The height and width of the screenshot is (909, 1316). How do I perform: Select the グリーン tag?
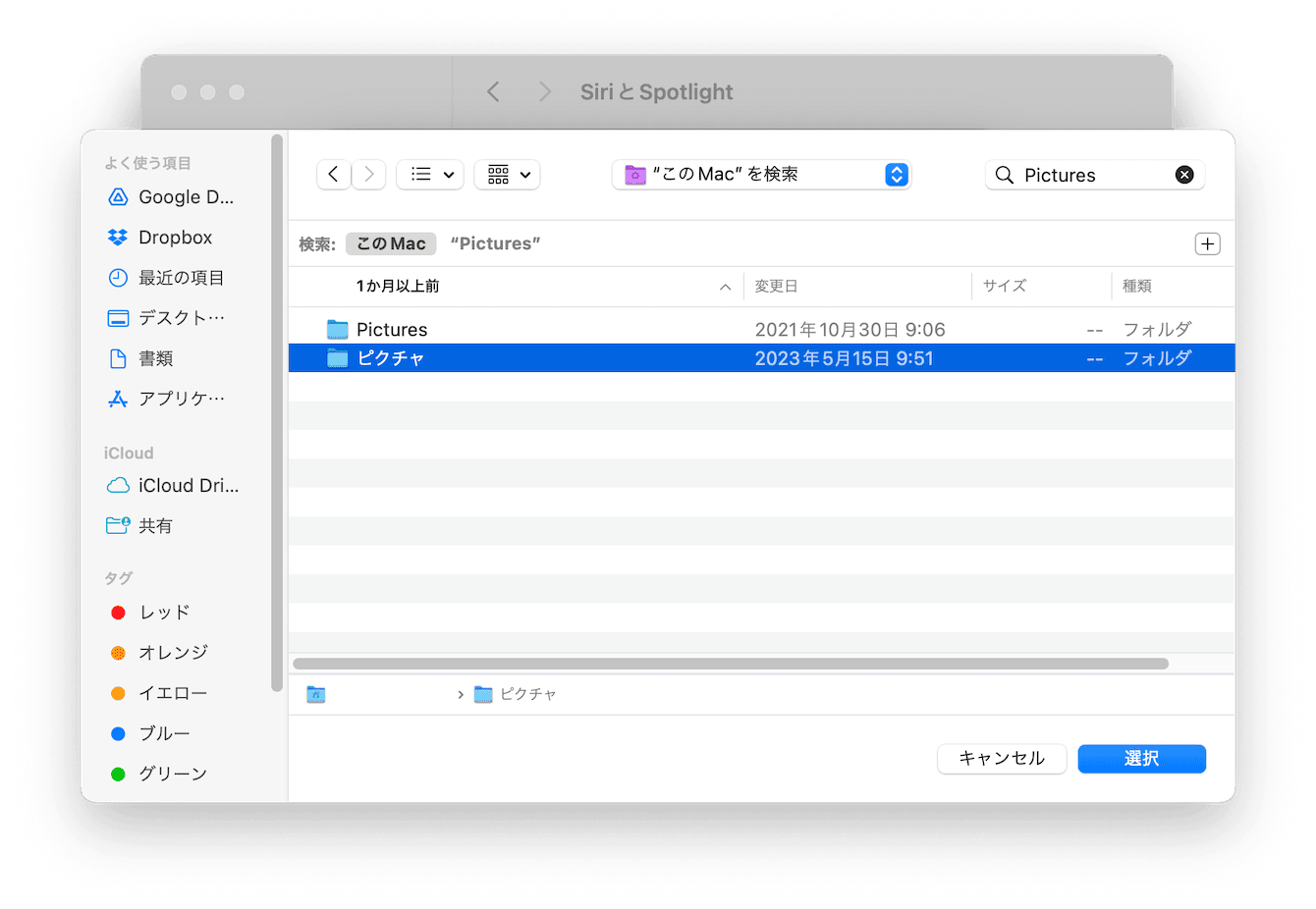[x=159, y=774]
